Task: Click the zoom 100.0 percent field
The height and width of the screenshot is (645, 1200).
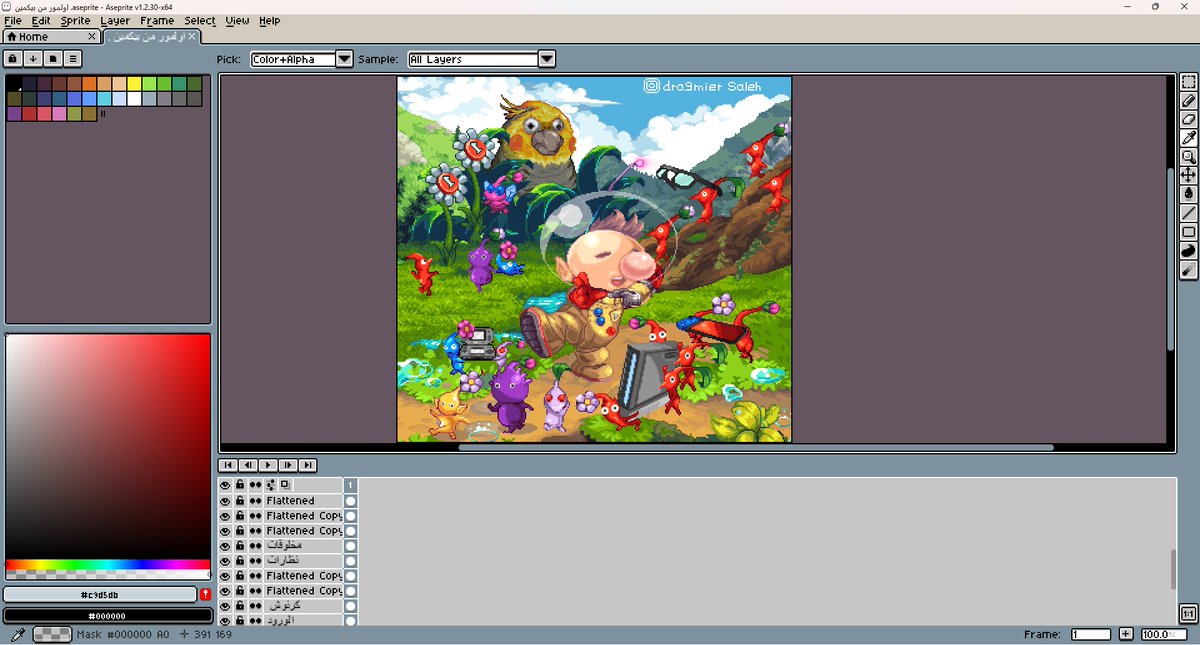Action: 1163,634
